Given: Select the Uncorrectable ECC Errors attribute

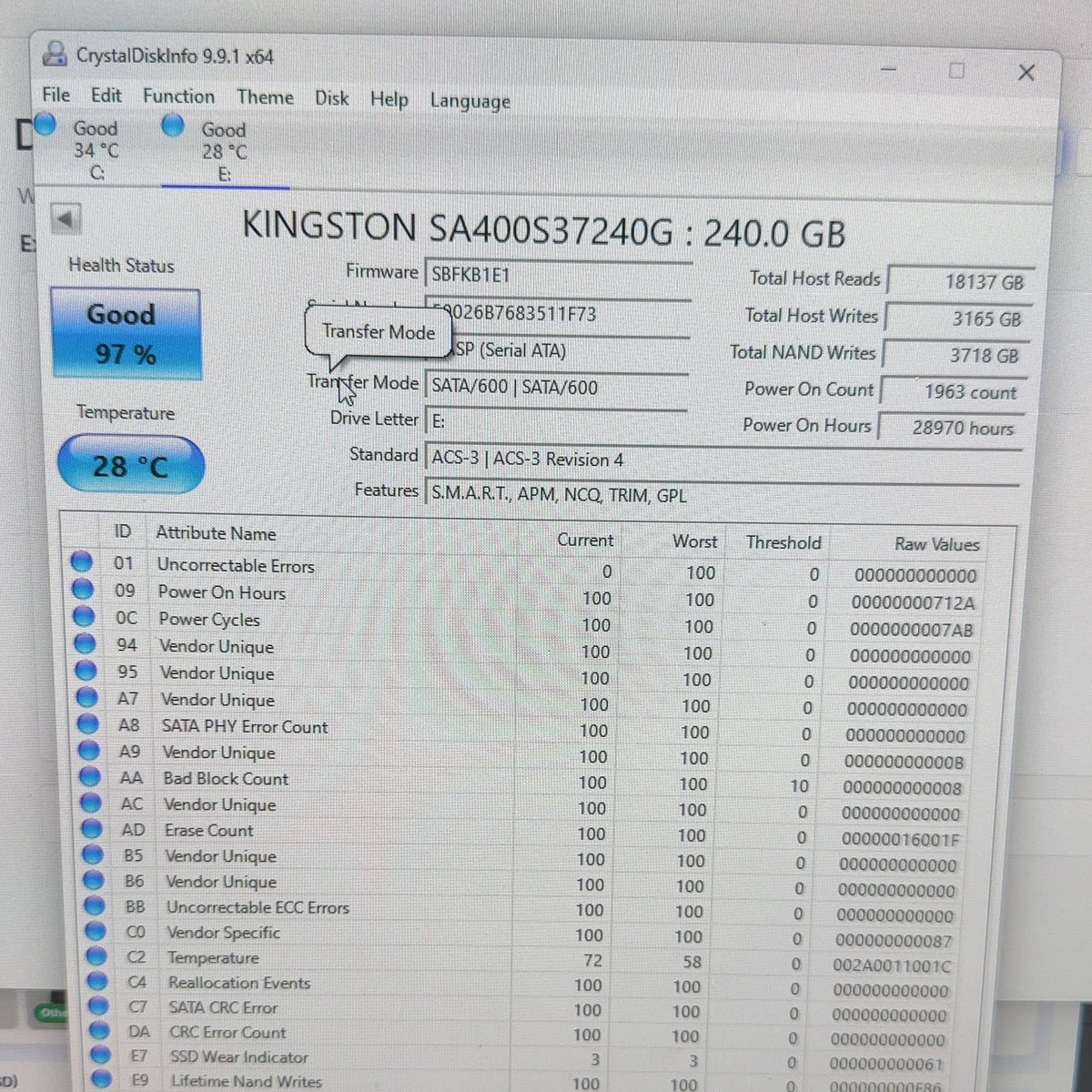Looking at the screenshot, I should (x=258, y=907).
